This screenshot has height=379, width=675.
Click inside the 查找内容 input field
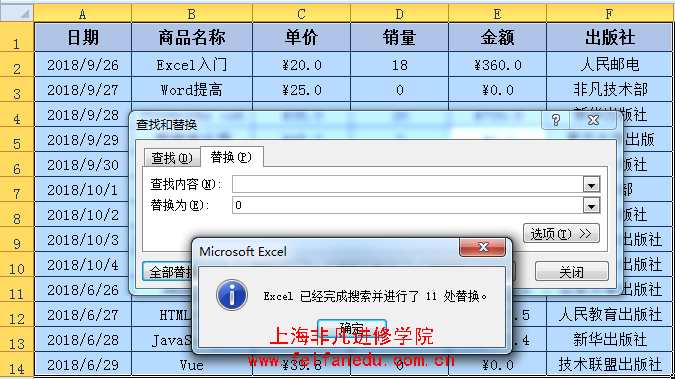coord(408,185)
